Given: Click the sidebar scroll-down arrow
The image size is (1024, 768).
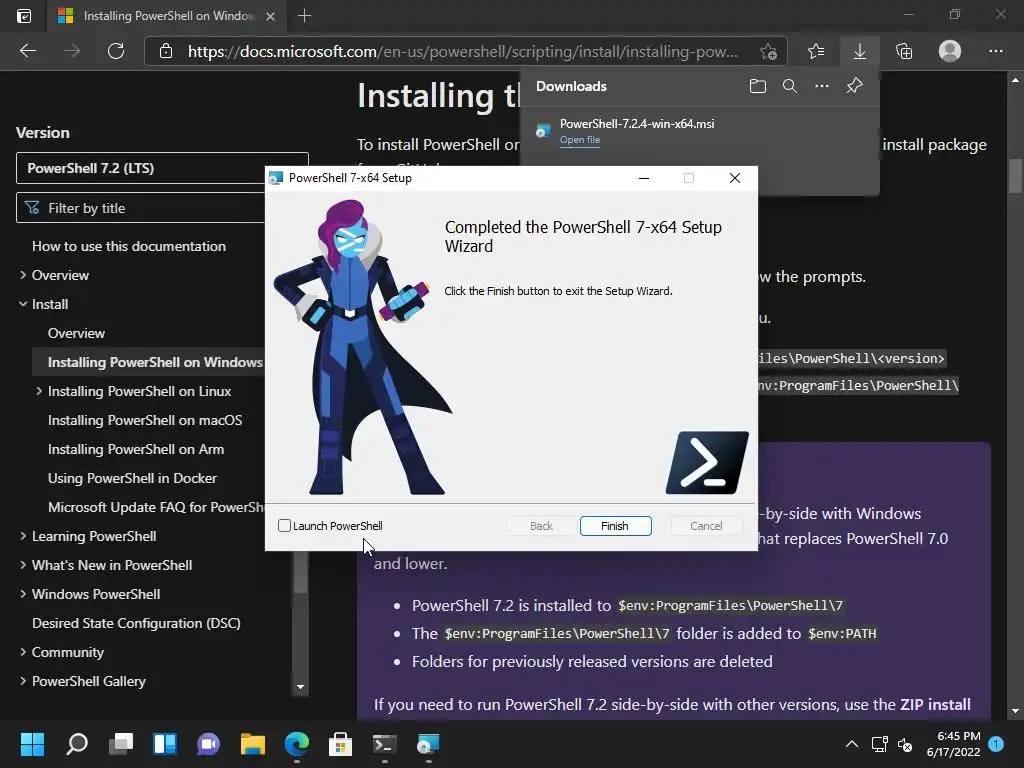Looking at the screenshot, I should pyautogui.click(x=300, y=687).
